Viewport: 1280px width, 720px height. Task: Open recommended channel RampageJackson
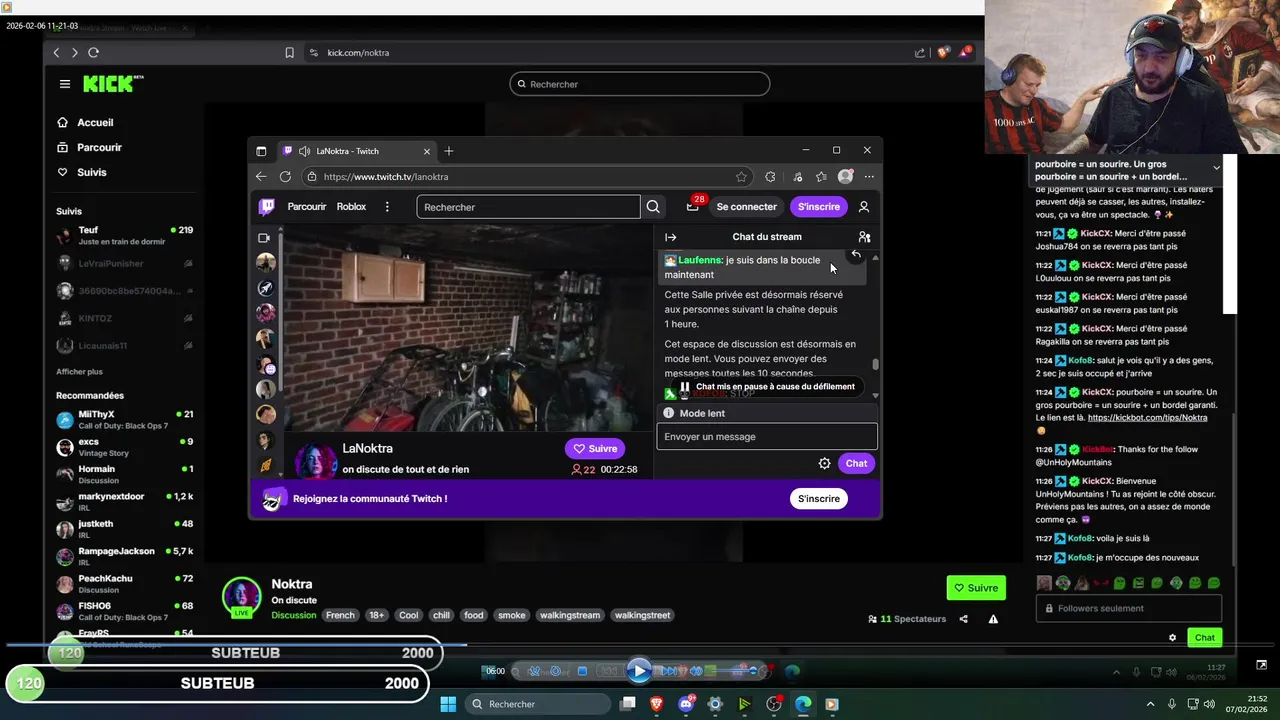click(125, 556)
